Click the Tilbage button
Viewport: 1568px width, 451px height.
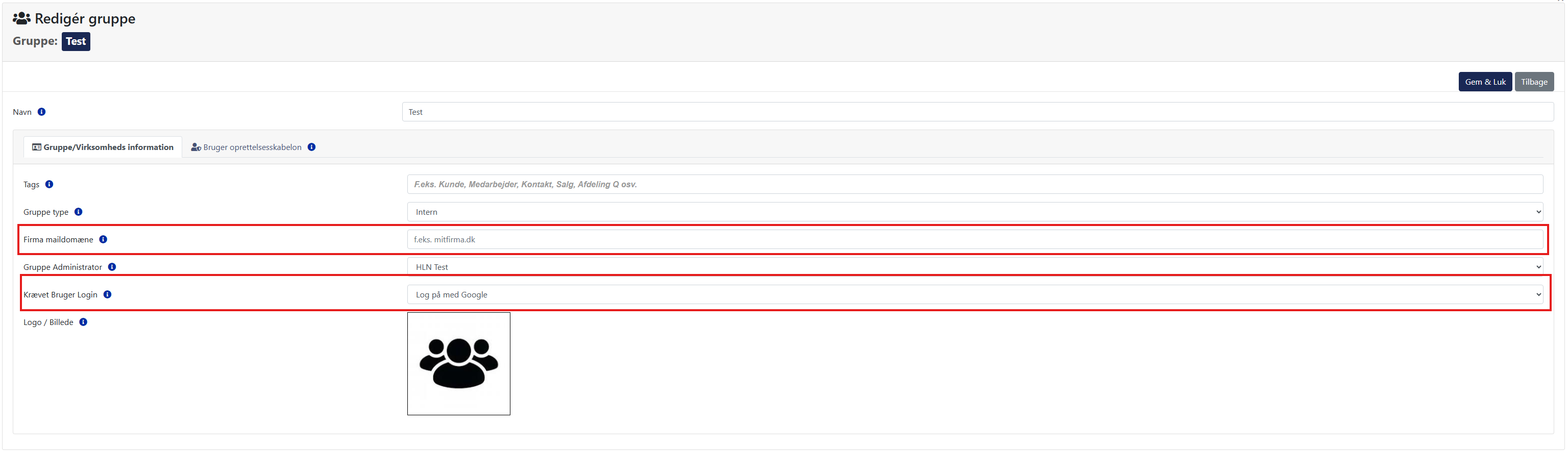[1533, 82]
